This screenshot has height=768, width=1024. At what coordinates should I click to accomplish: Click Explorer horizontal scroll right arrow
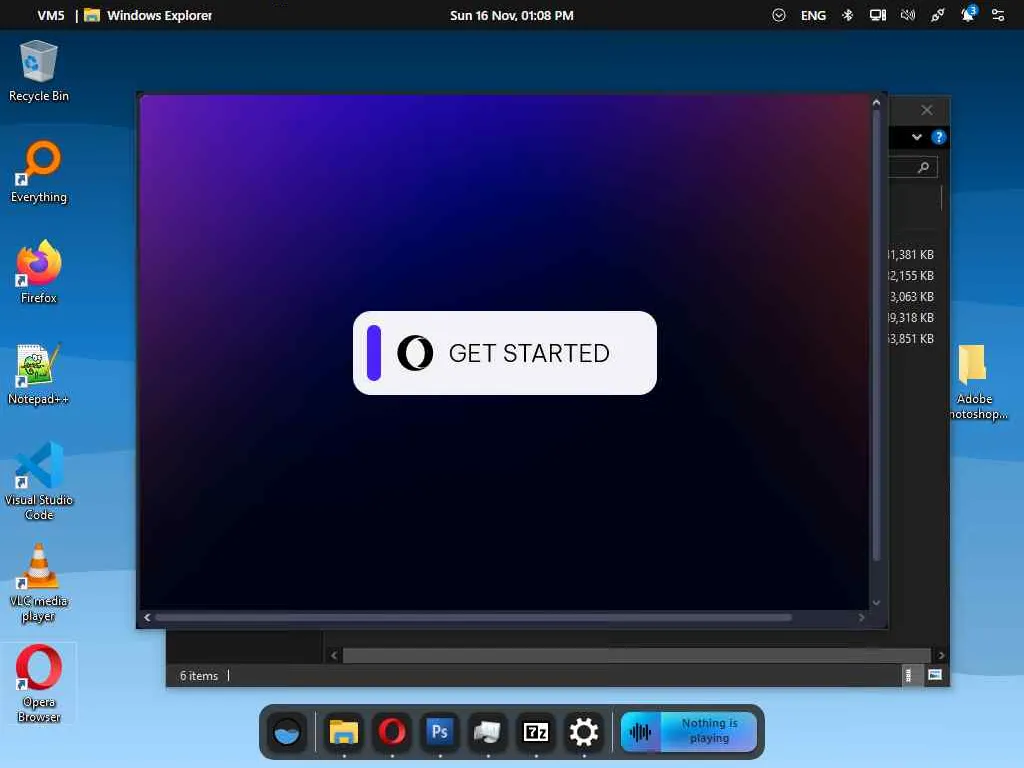[941, 655]
